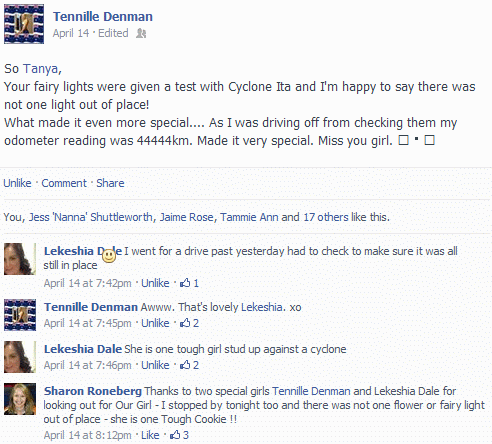Unlike Tennille's 7:45pm comment

(x=155, y=323)
